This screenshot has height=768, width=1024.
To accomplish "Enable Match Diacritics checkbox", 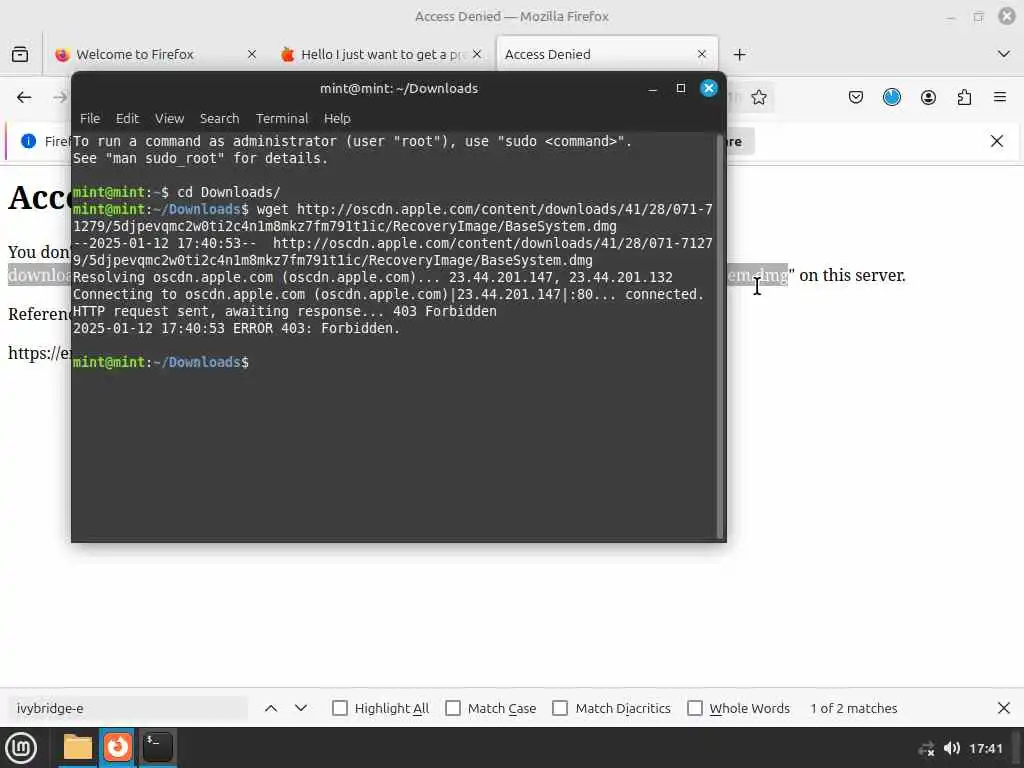I will 560,708.
